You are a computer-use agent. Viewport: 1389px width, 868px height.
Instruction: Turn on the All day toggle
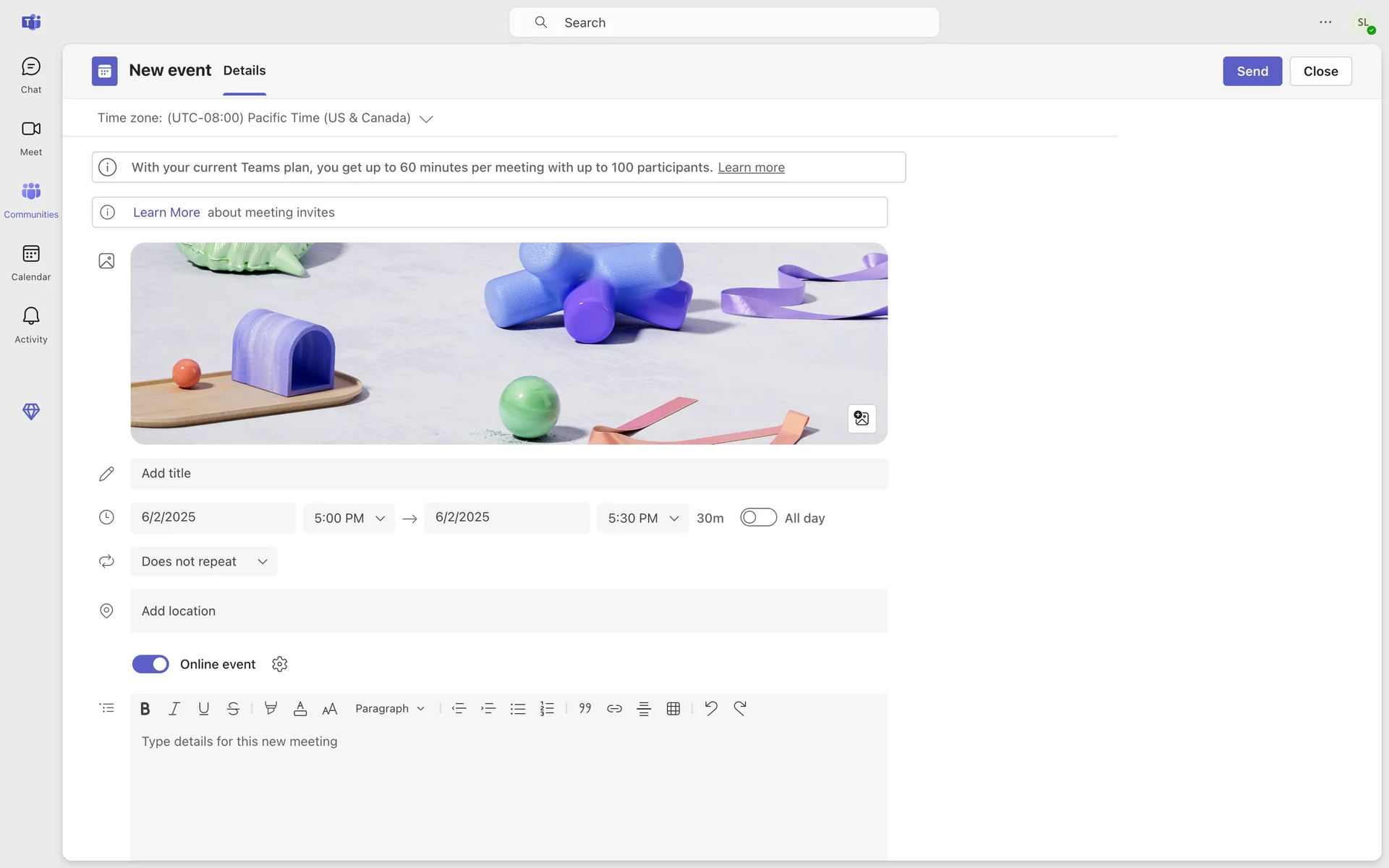click(757, 518)
